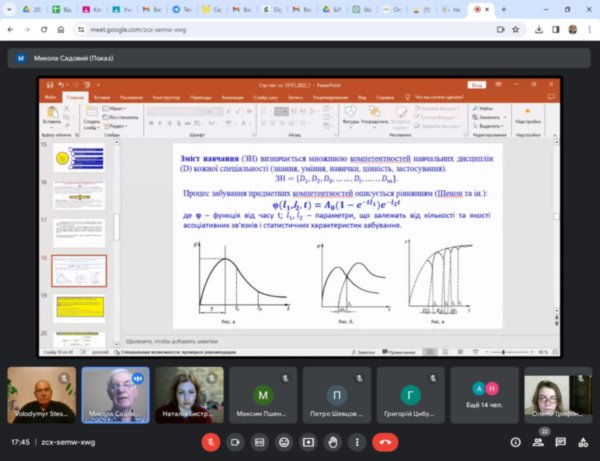Open more options three-dot menu
The height and width of the screenshot is (461, 600).
pos(357,441)
